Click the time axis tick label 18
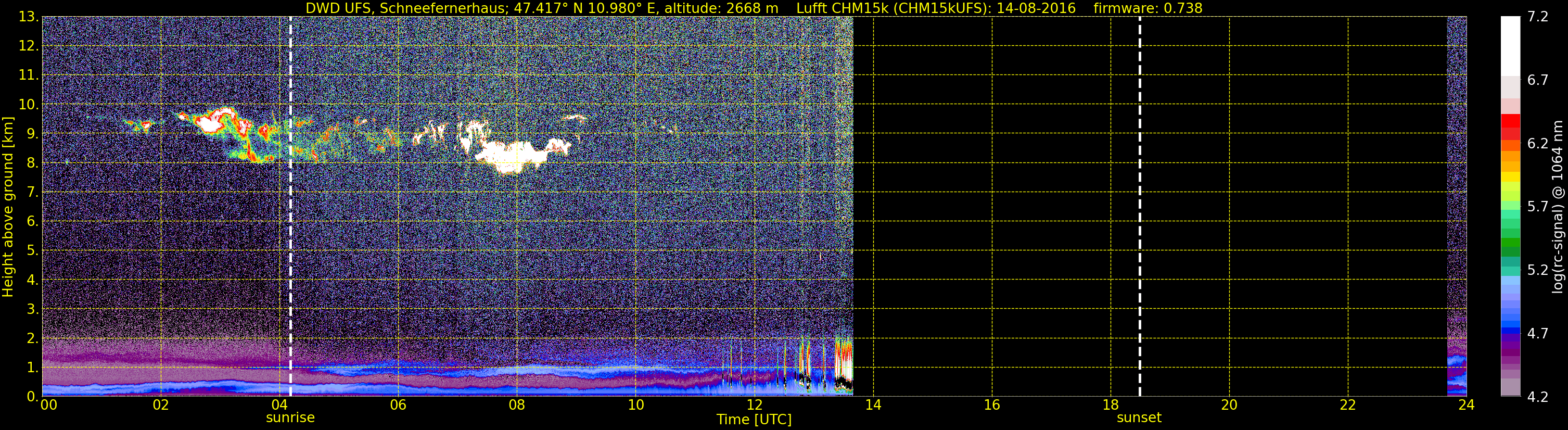Viewport: 1568px width, 430px height. click(x=1110, y=406)
